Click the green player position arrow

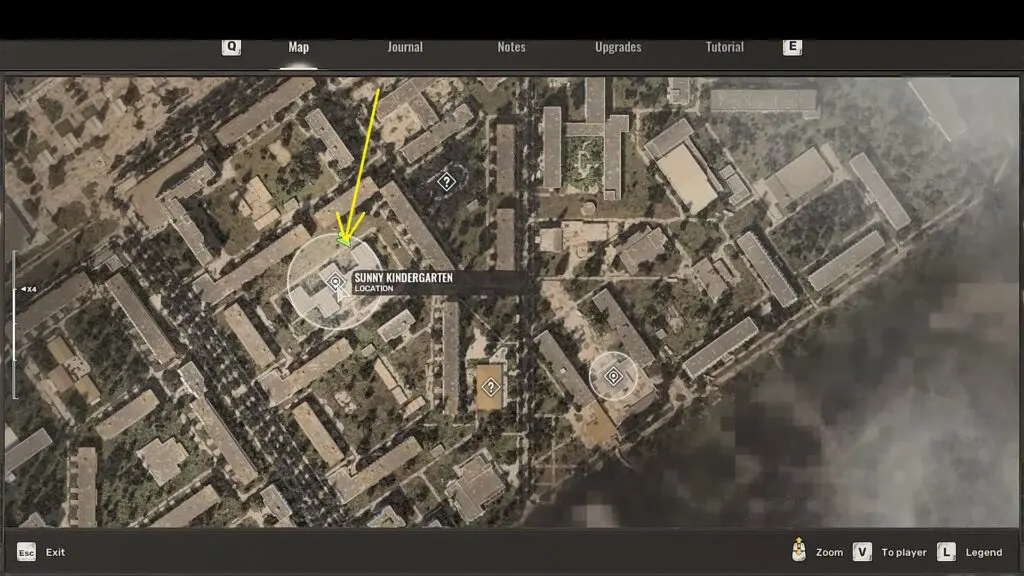coord(344,240)
